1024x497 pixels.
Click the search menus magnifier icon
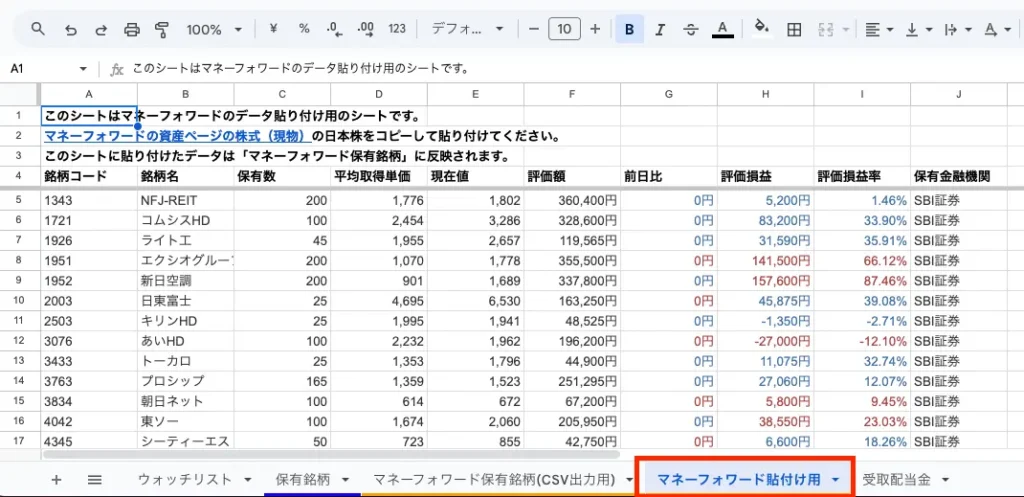(x=38, y=29)
